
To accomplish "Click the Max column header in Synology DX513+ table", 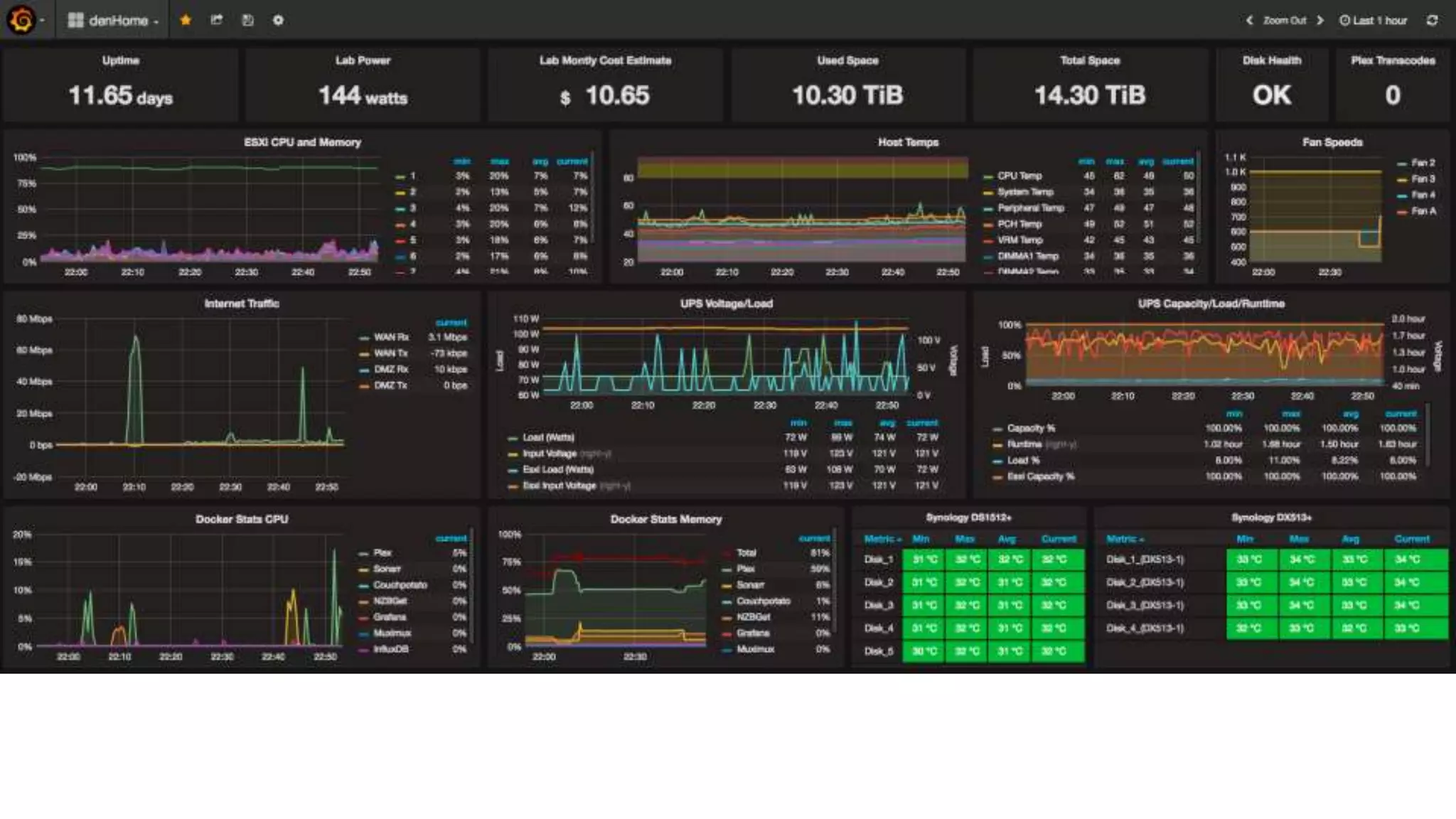I will (x=1299, y=539).
